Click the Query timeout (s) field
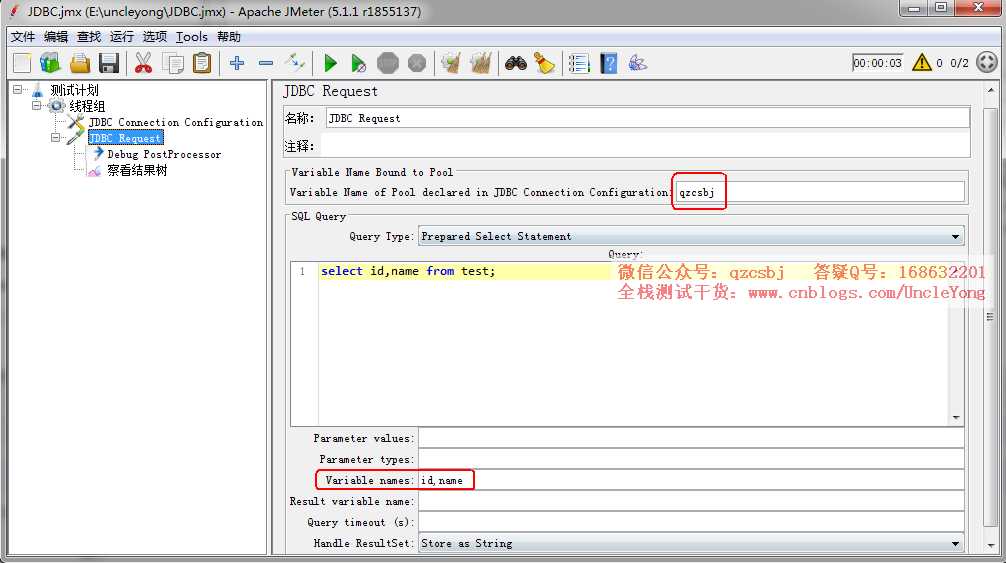Image resolution: width=1006 pixels, height=563 pixels. tap(691, 522)
